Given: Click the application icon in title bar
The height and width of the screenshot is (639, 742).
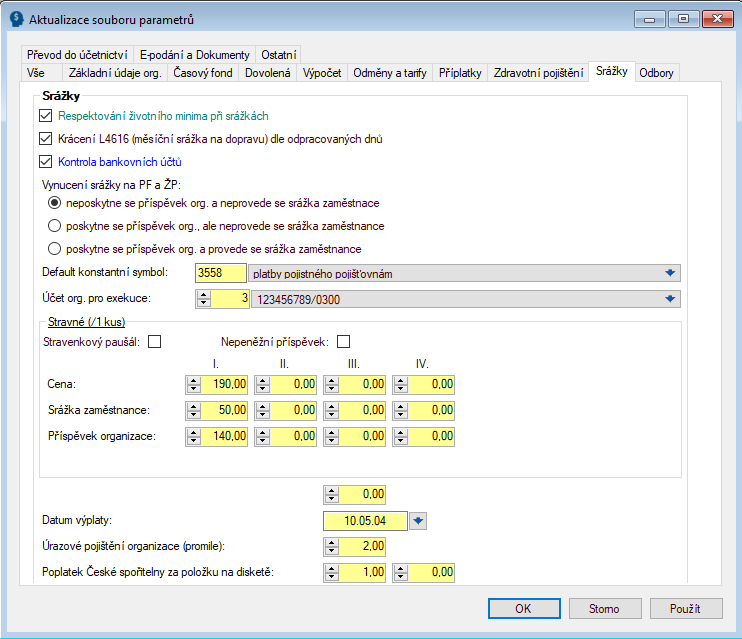Looking at the screenshot, I should pyautogui.click(x=15, y=19).
